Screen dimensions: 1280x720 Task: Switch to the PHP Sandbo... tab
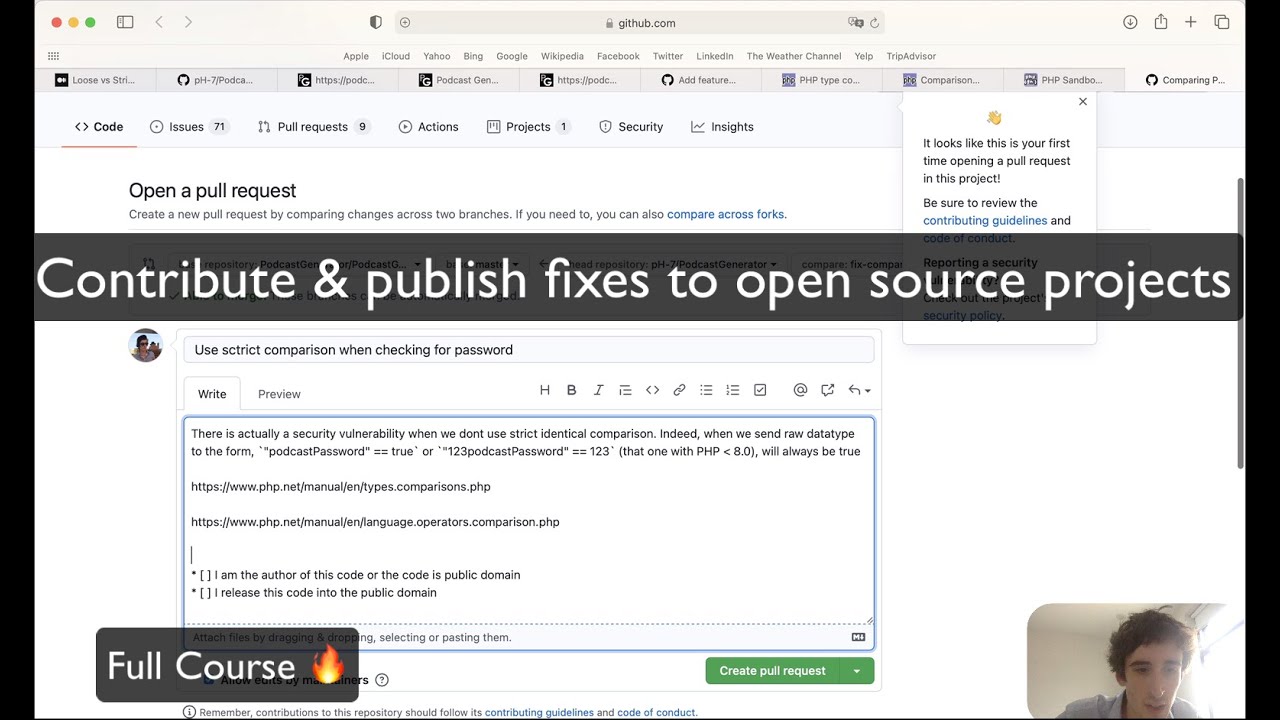pyautogui.click(x=1064, y=80)
